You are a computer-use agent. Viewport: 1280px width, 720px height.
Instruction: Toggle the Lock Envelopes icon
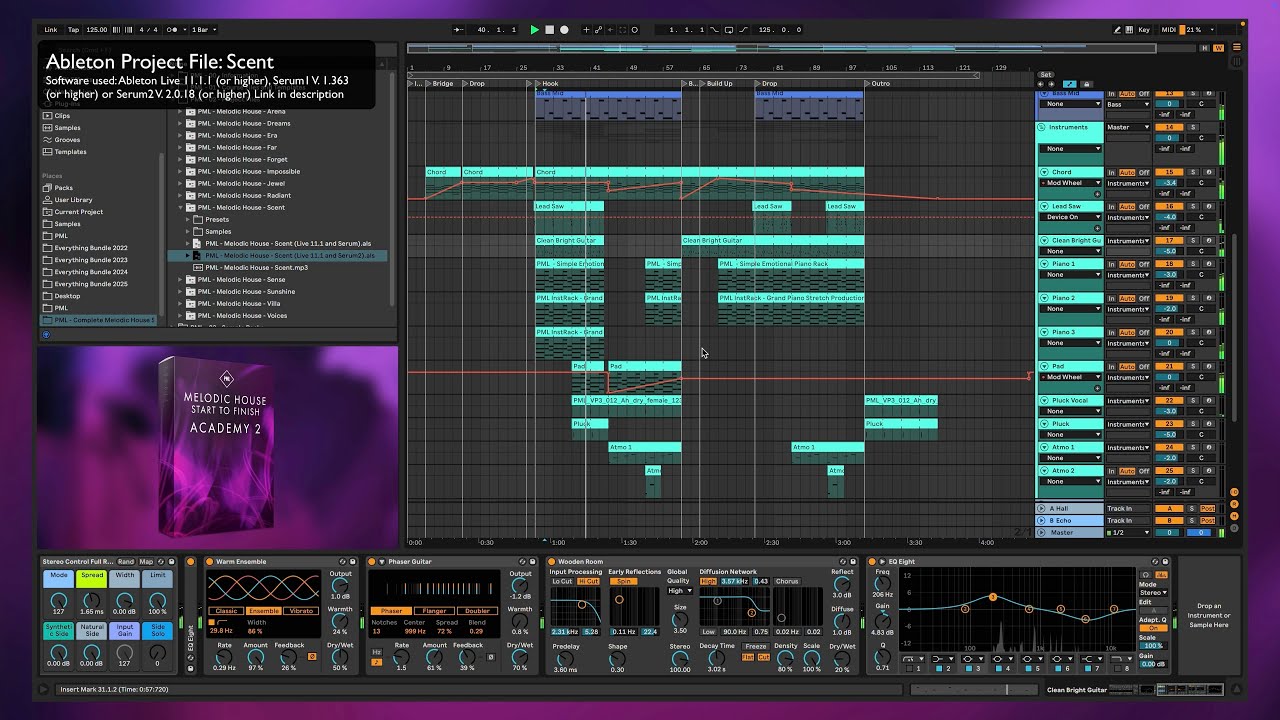pyautogui.click(x=1087, y=84)
